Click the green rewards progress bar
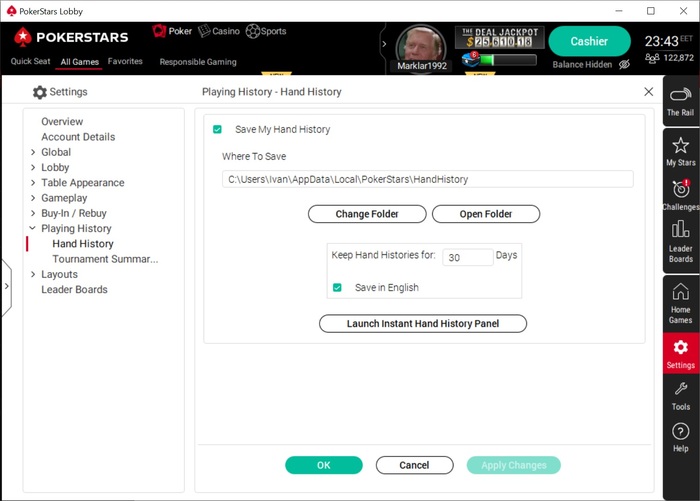Screen dimensions: 700x501 click(x=508, y=60)
